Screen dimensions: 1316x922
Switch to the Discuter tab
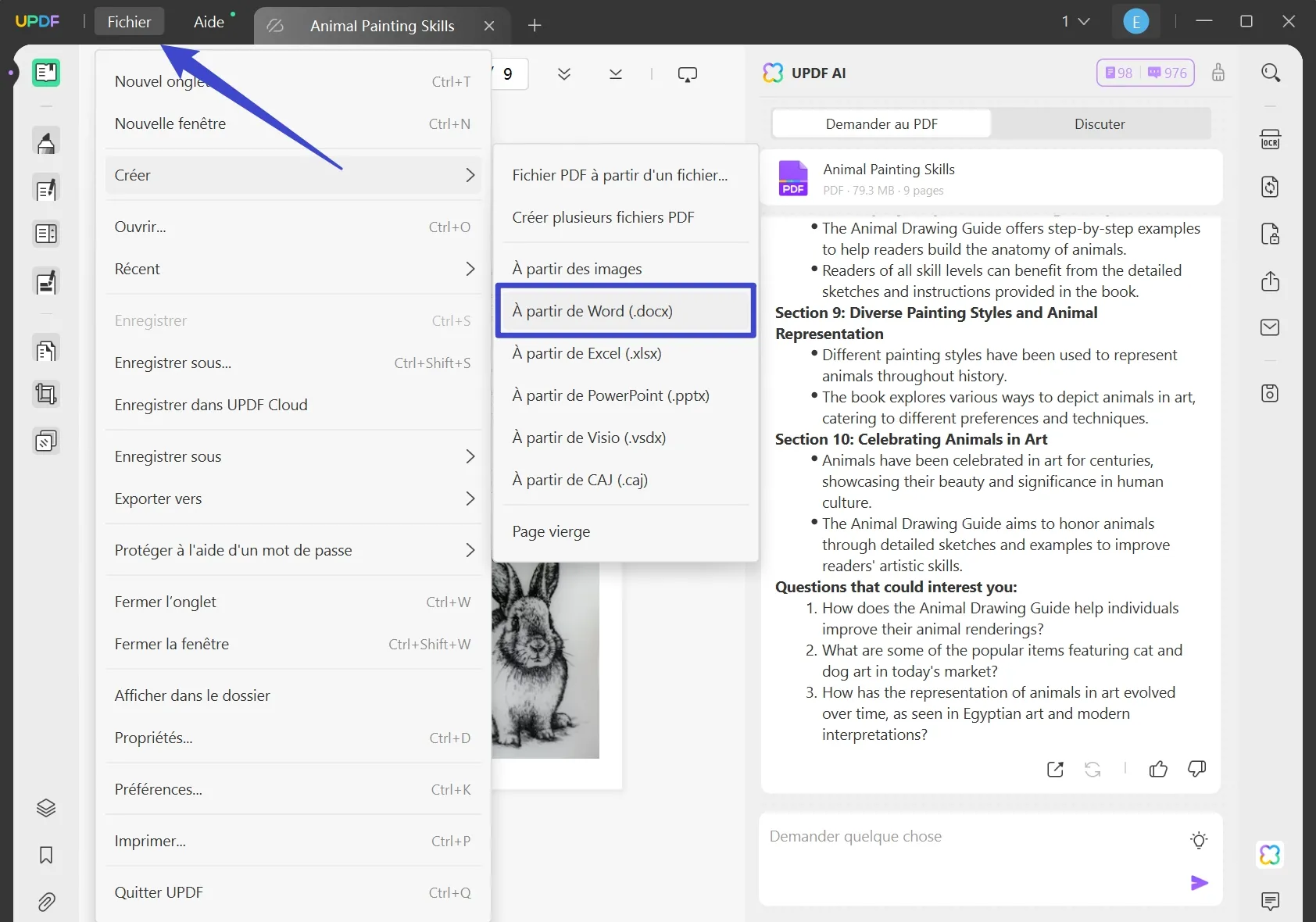(1099, 123)
